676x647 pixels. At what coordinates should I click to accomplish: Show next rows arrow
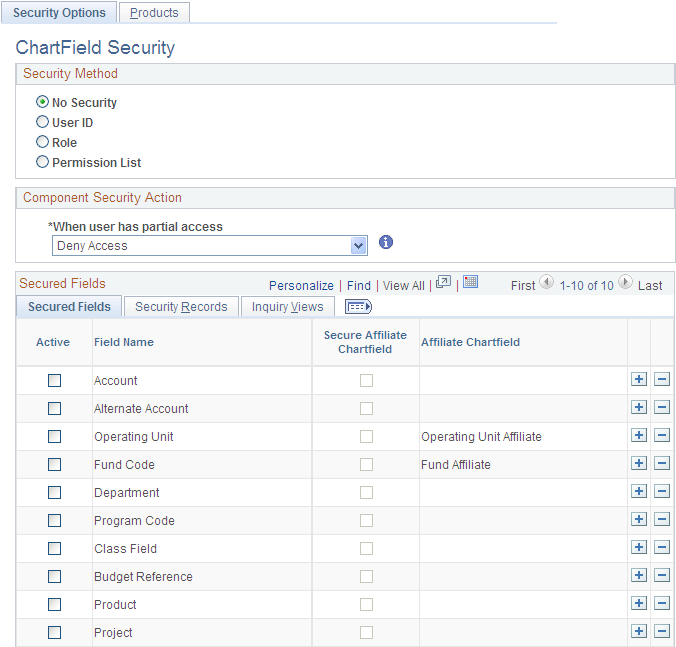625,282
